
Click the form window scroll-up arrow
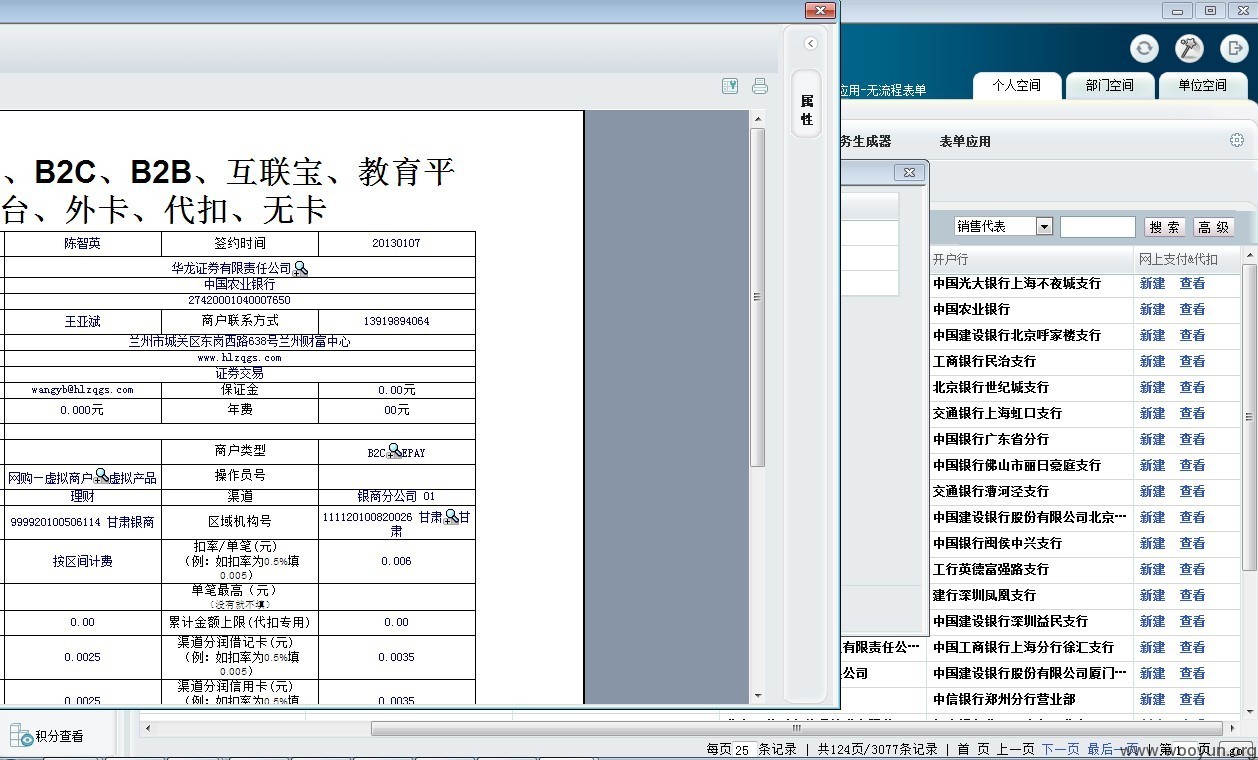[757, 118]
